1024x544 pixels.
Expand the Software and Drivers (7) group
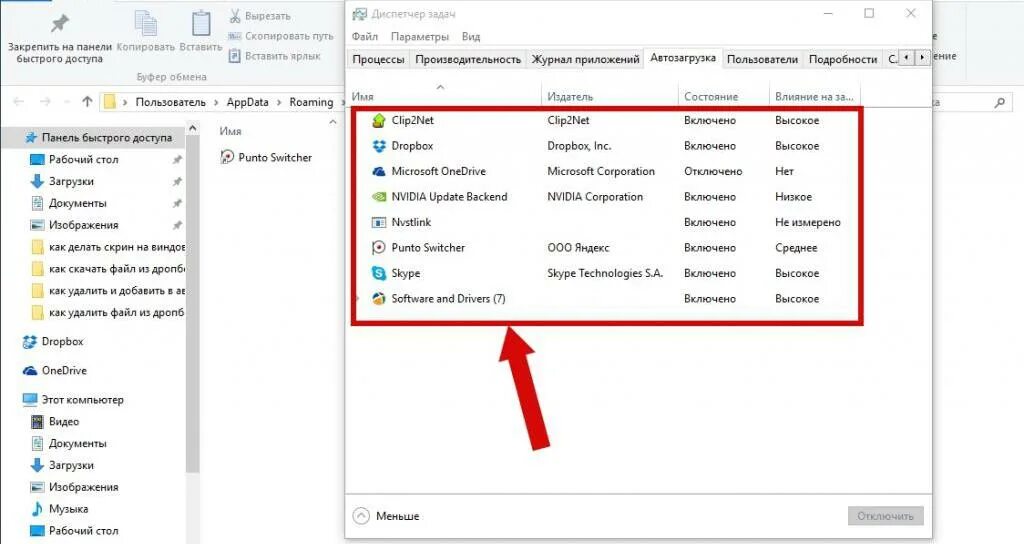click(358, 298)
